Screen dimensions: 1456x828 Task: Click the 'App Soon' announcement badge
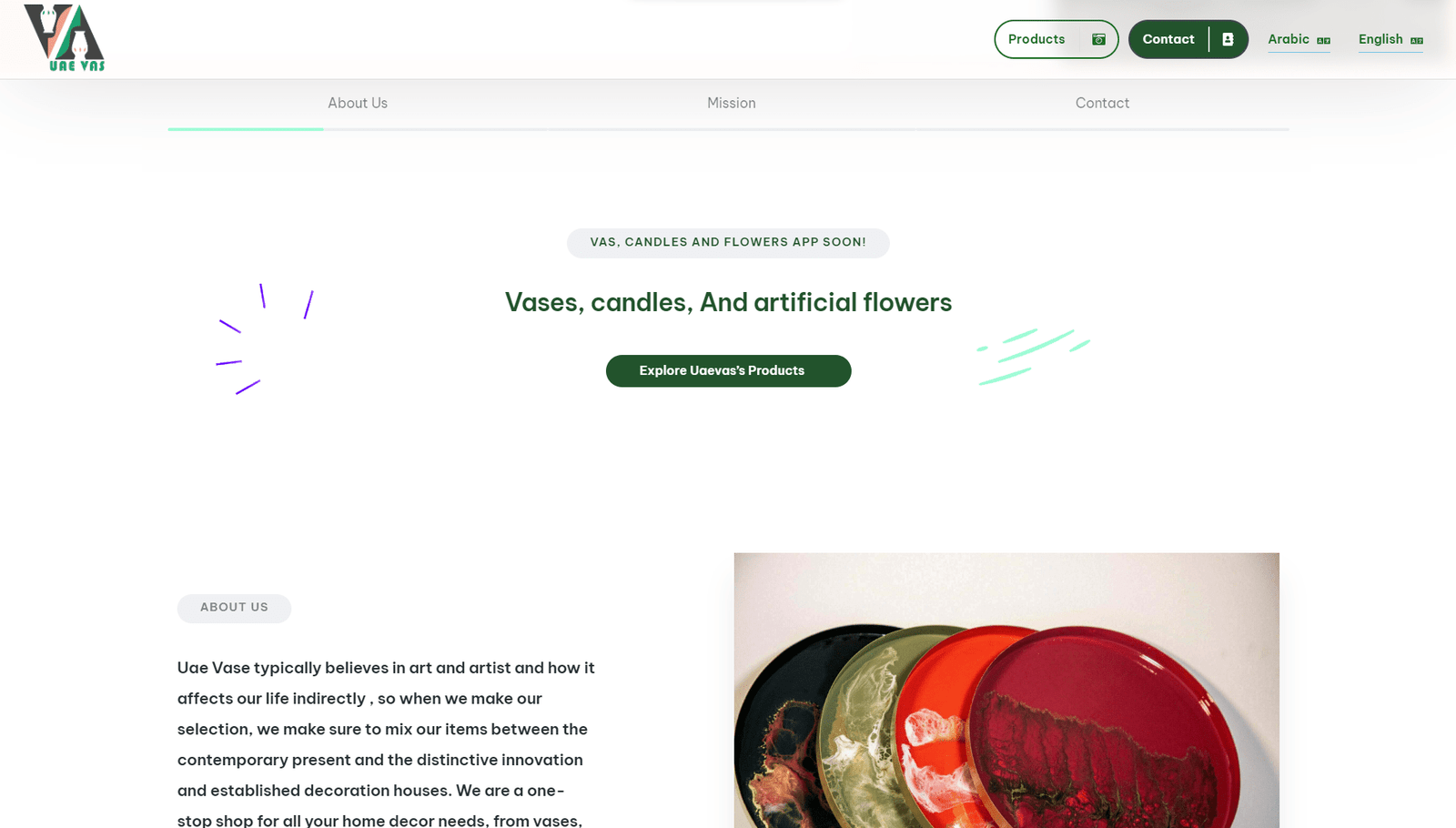pos(728,243)
